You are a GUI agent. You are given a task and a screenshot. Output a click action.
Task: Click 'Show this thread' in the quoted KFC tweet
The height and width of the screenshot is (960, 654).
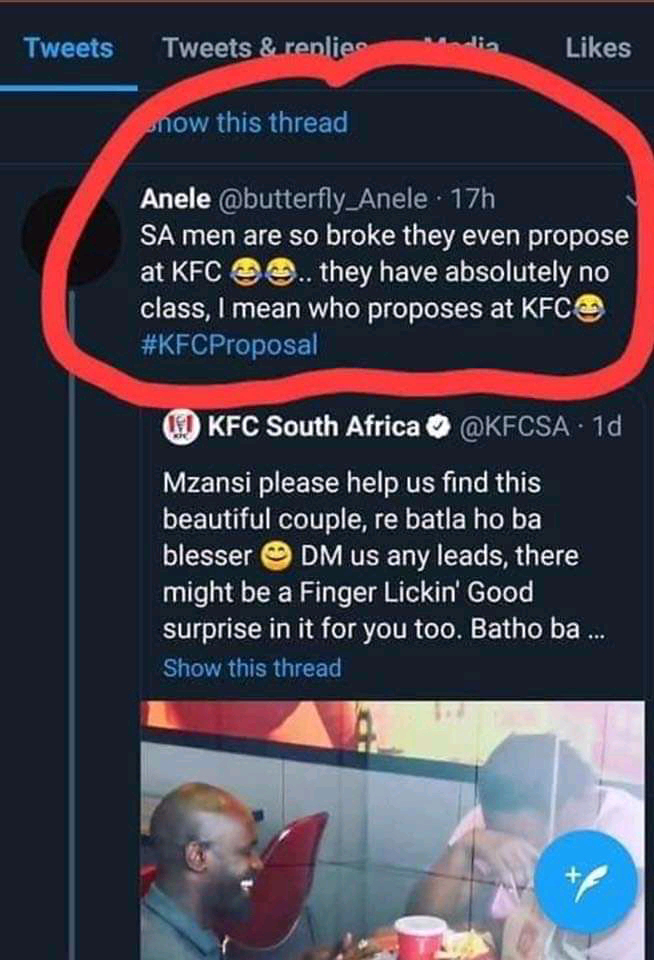pyautogui.click(x=251, y=667)
